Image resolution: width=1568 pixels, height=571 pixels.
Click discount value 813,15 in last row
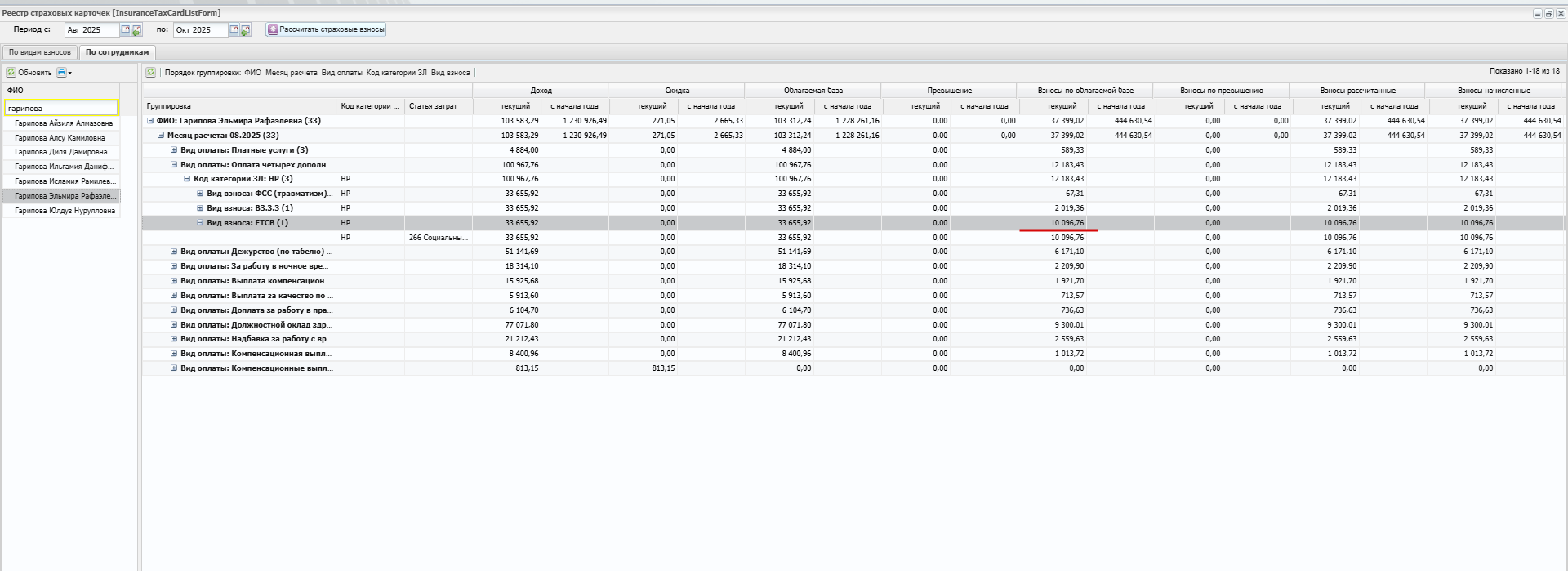click(664, 368)
